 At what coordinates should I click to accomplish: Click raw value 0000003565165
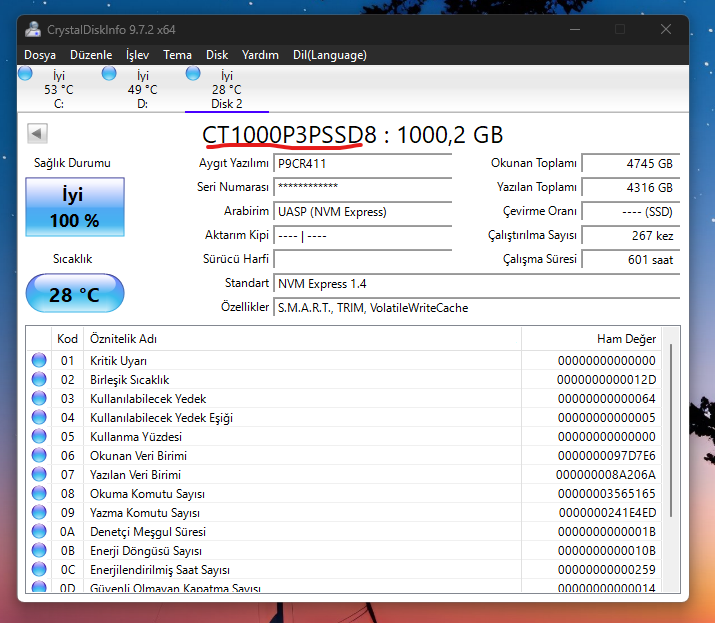tap(606, 493)
